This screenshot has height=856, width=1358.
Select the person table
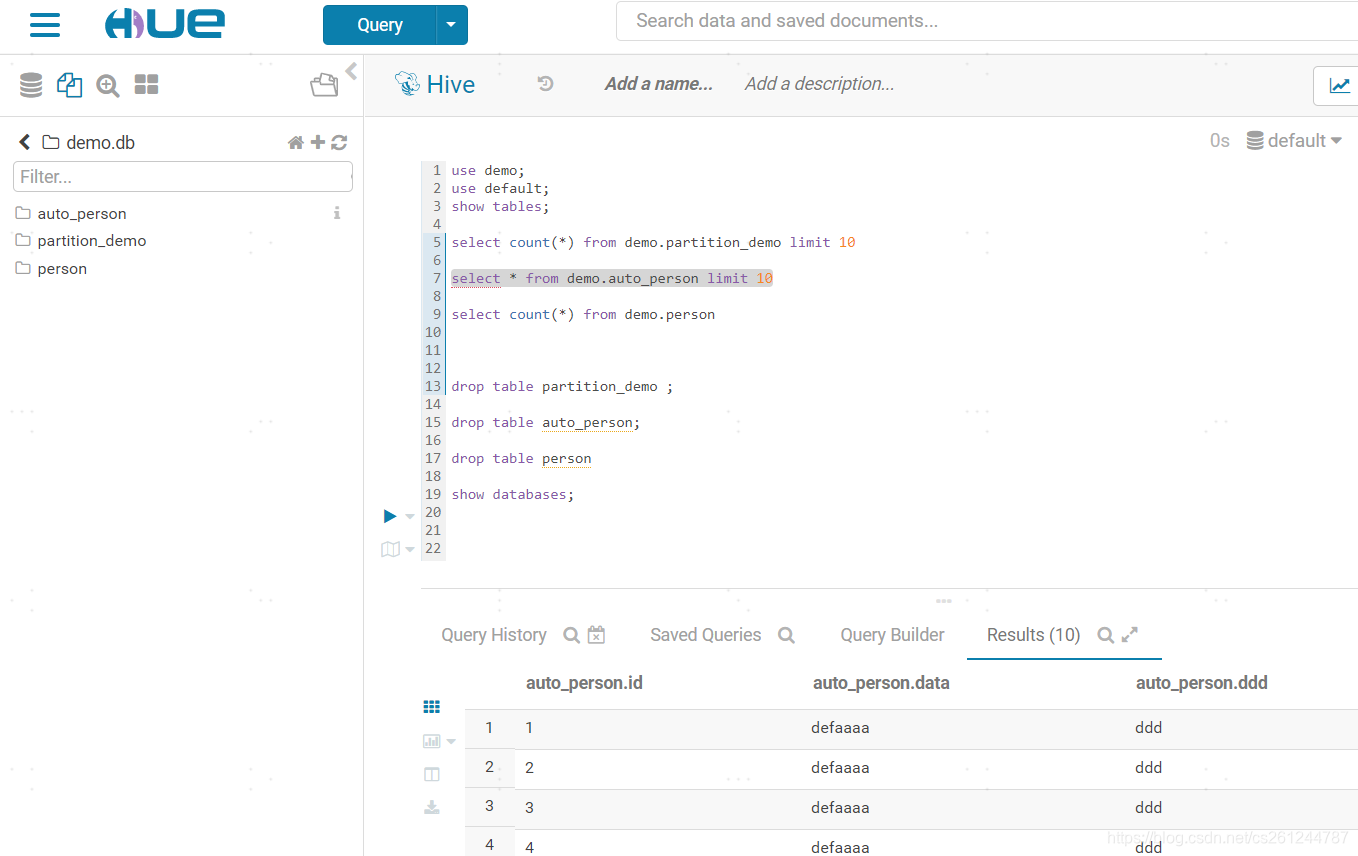62,269
